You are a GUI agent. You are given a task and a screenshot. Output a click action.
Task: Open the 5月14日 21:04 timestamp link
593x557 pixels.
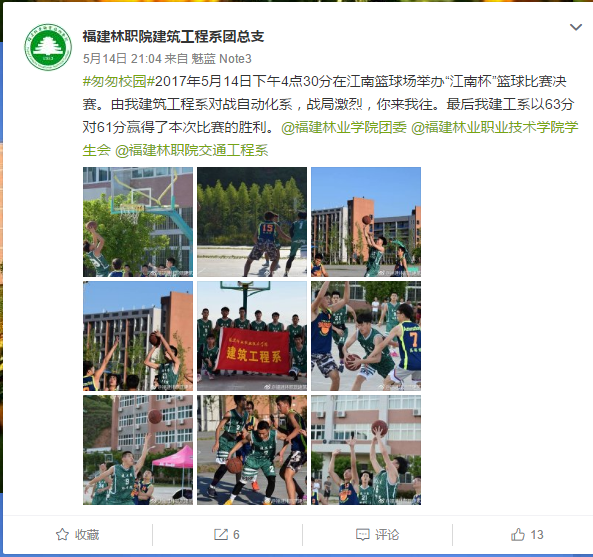[122, 59]
